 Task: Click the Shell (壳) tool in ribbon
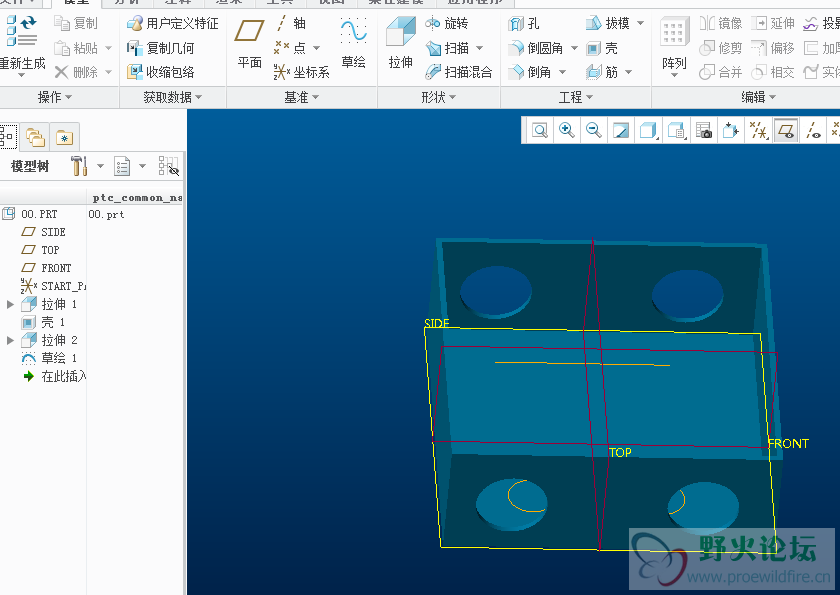[x=603, y=48]
